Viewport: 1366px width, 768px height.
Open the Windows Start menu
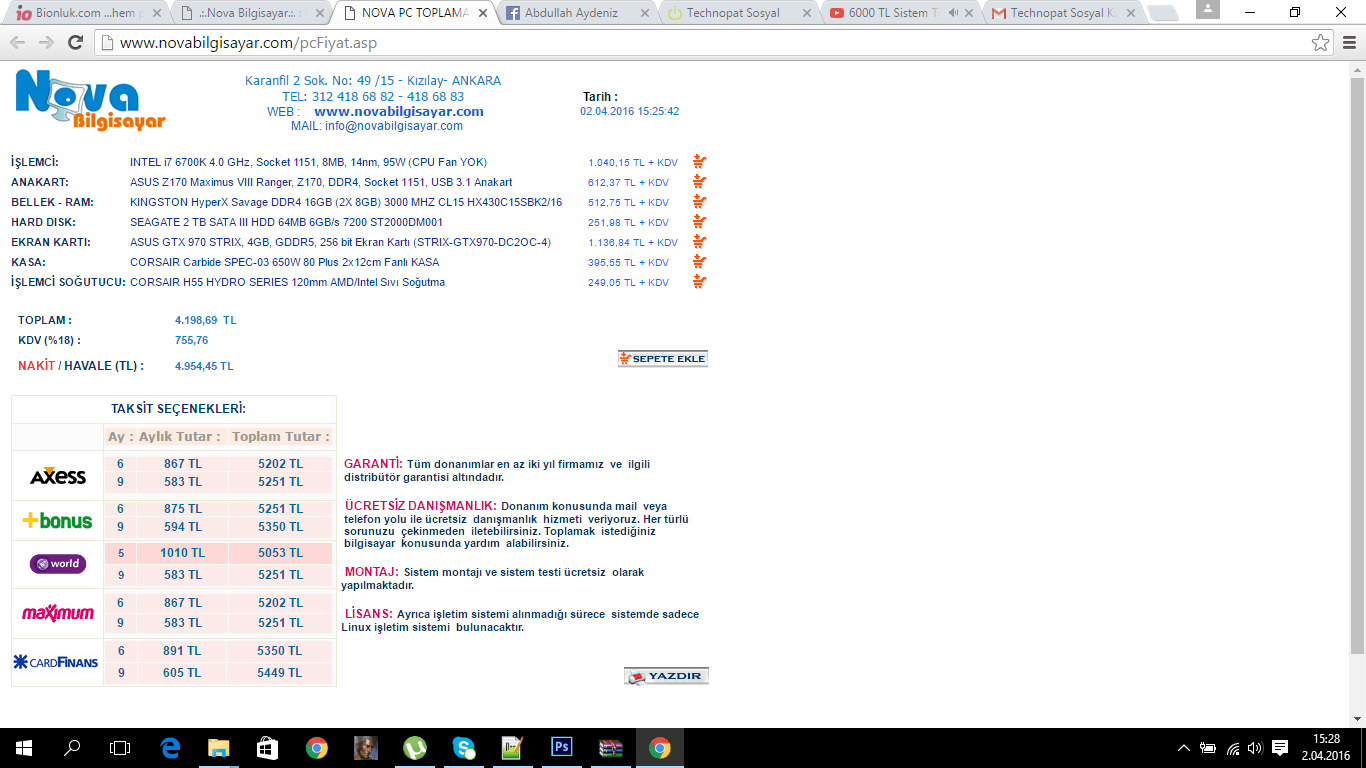pos(23,747)
